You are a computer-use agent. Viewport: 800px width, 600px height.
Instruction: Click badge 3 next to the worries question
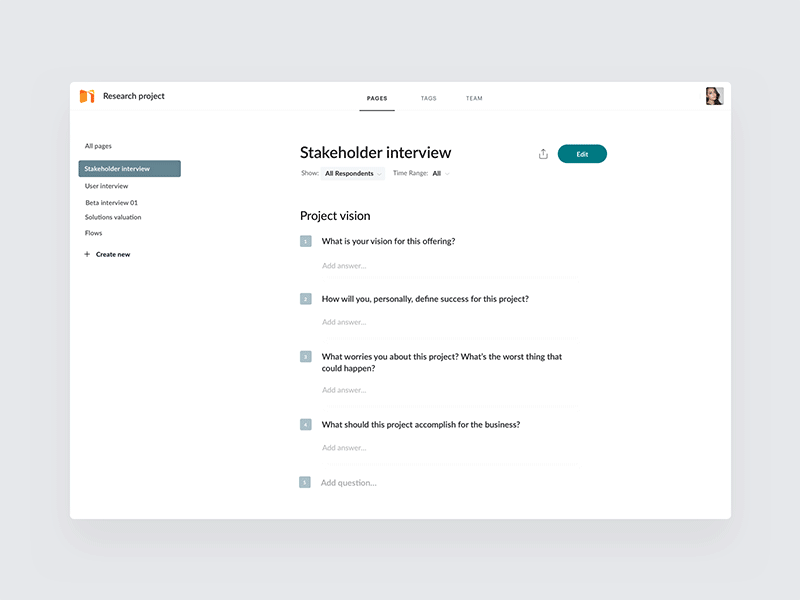coord(305,355)
